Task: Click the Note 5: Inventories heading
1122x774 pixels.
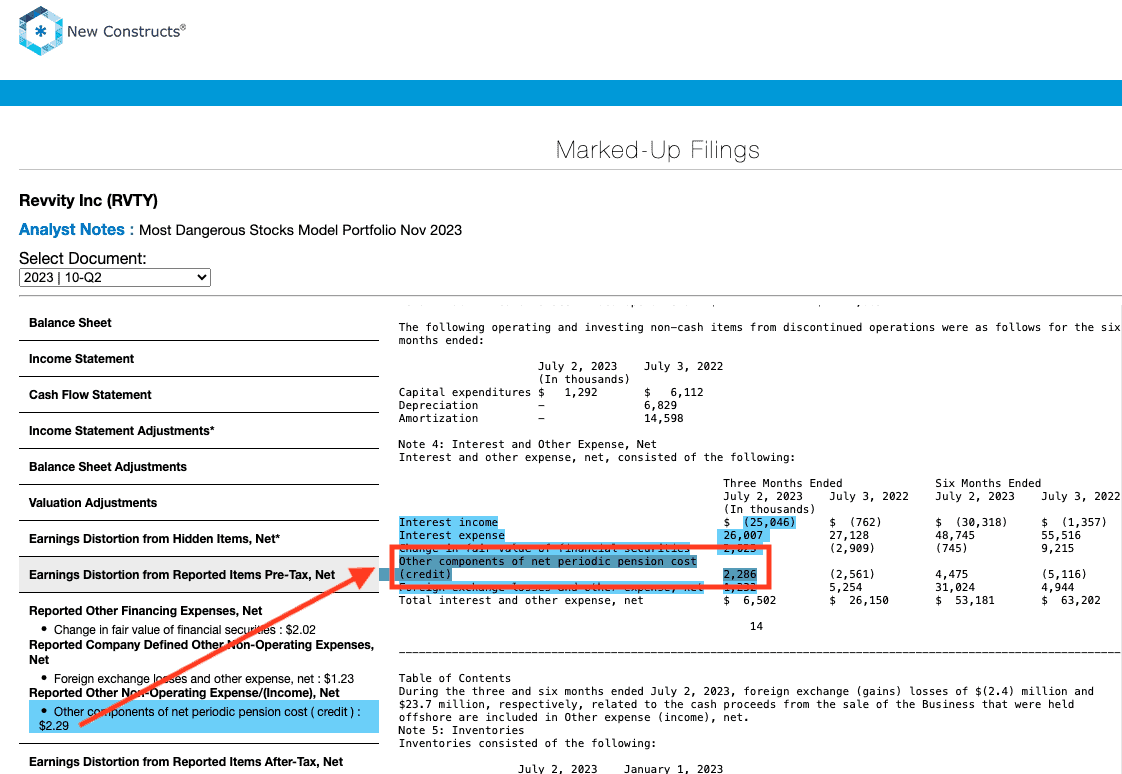Action: point(461,730)
